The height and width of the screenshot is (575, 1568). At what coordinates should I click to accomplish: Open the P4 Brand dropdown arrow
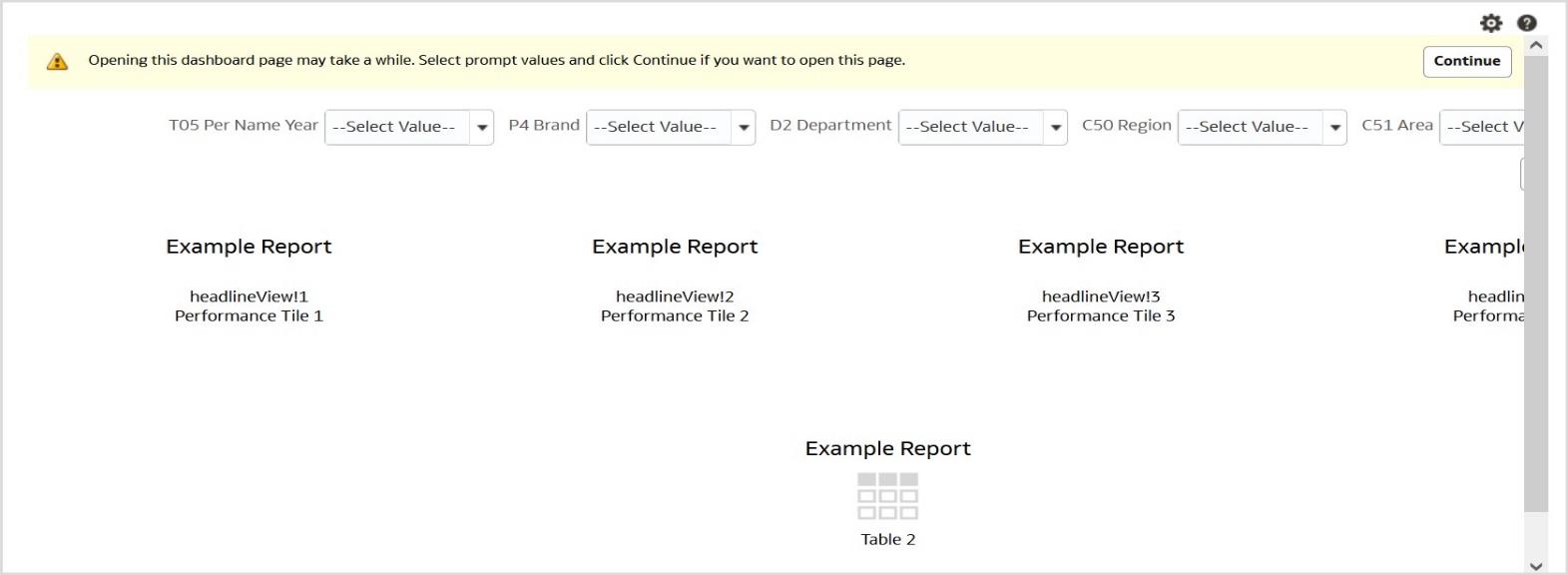744,128
